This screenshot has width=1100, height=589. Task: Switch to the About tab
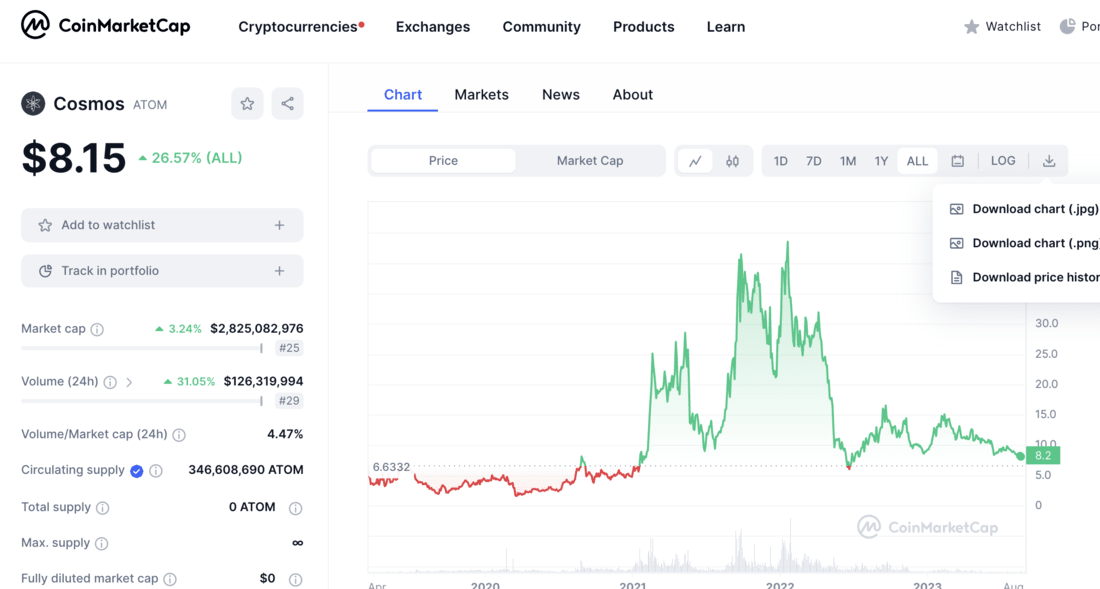coord(633,95)
